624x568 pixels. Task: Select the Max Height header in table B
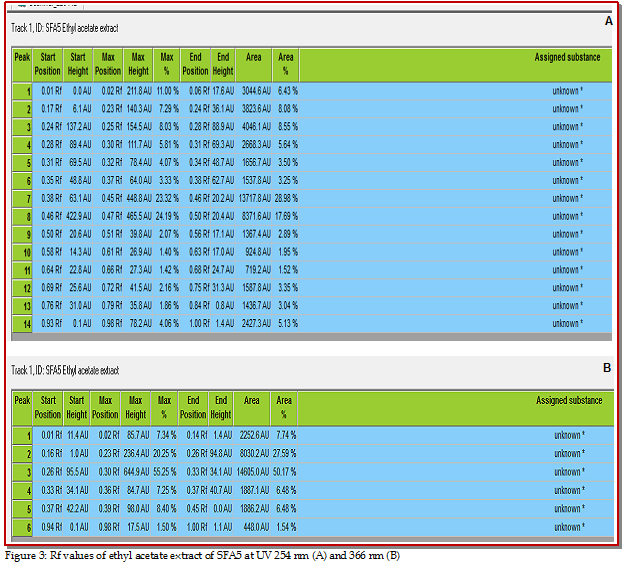click(x=136, y=407)
